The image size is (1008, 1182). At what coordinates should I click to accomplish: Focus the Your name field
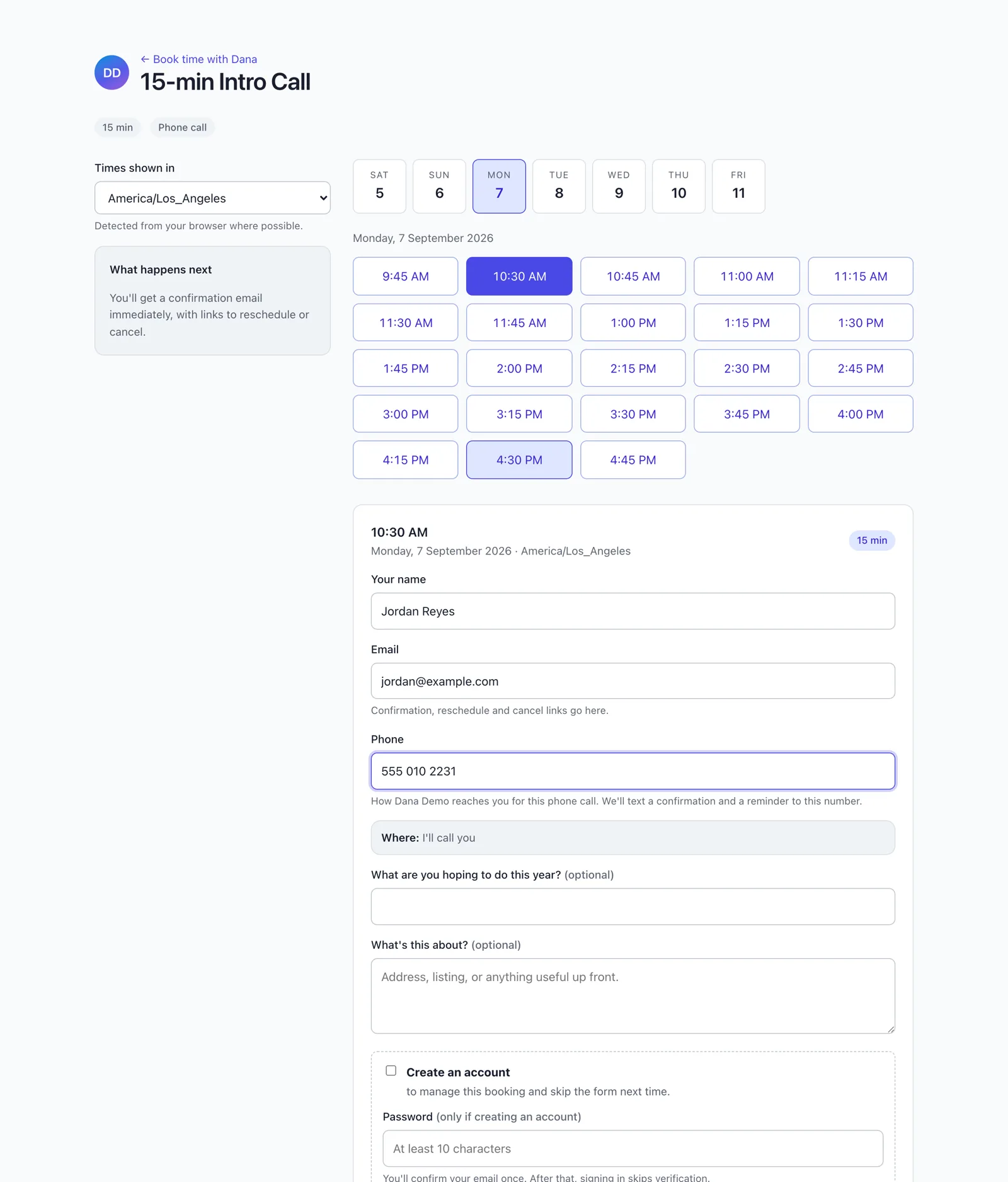click(x=633, y=611)
